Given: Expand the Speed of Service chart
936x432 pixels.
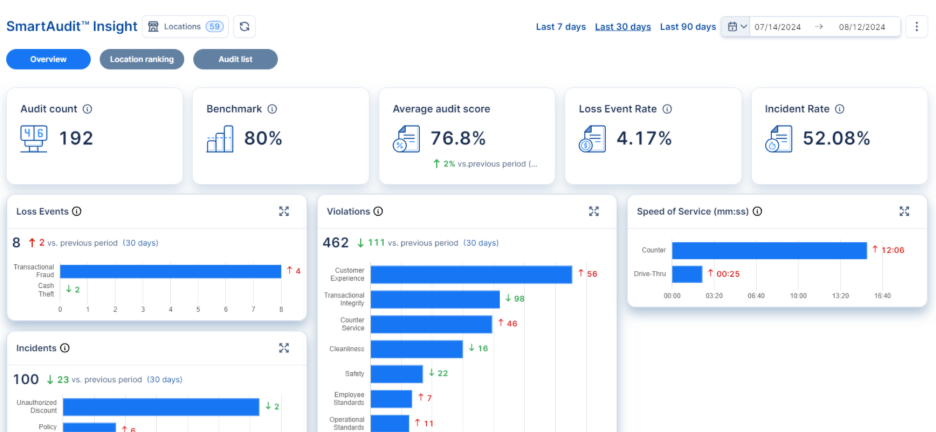Looking at the screenshot, I should [904, 211].
